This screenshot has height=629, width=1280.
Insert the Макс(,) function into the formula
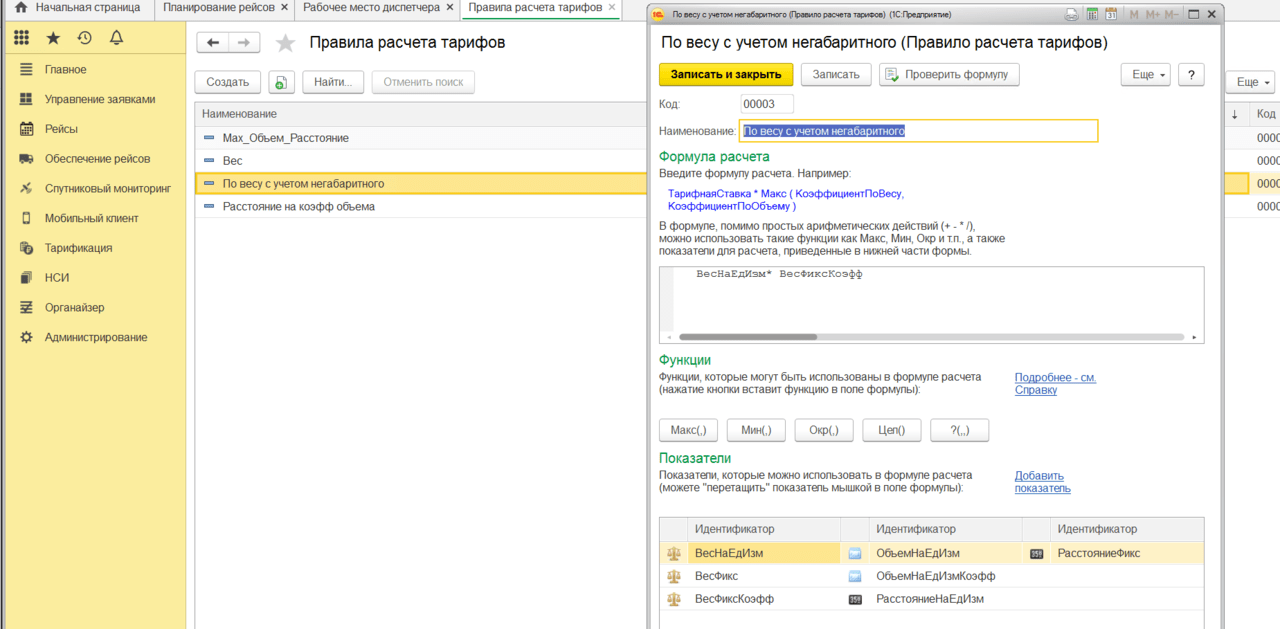point(688,430)
